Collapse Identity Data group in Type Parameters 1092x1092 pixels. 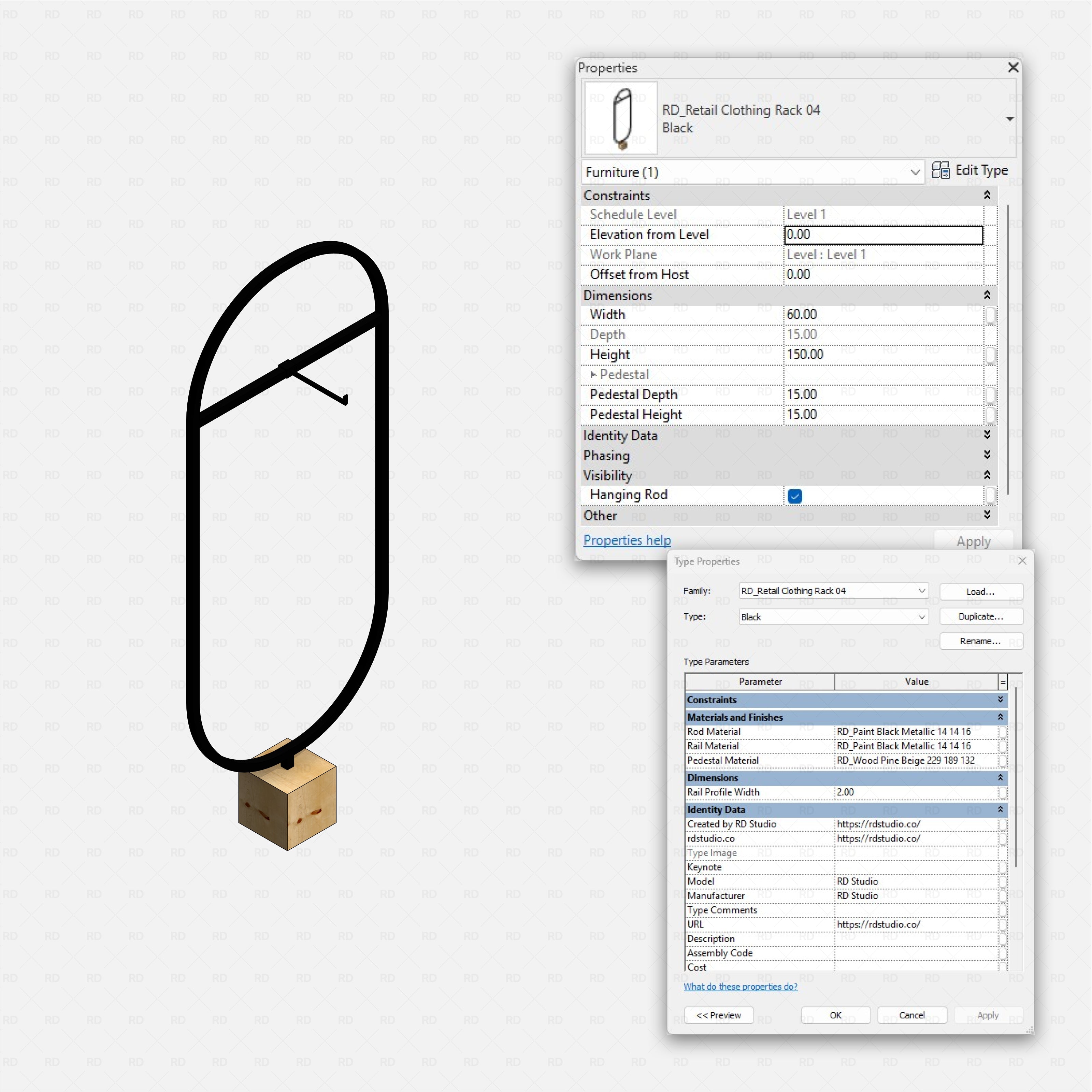(x=1000, y=809)
